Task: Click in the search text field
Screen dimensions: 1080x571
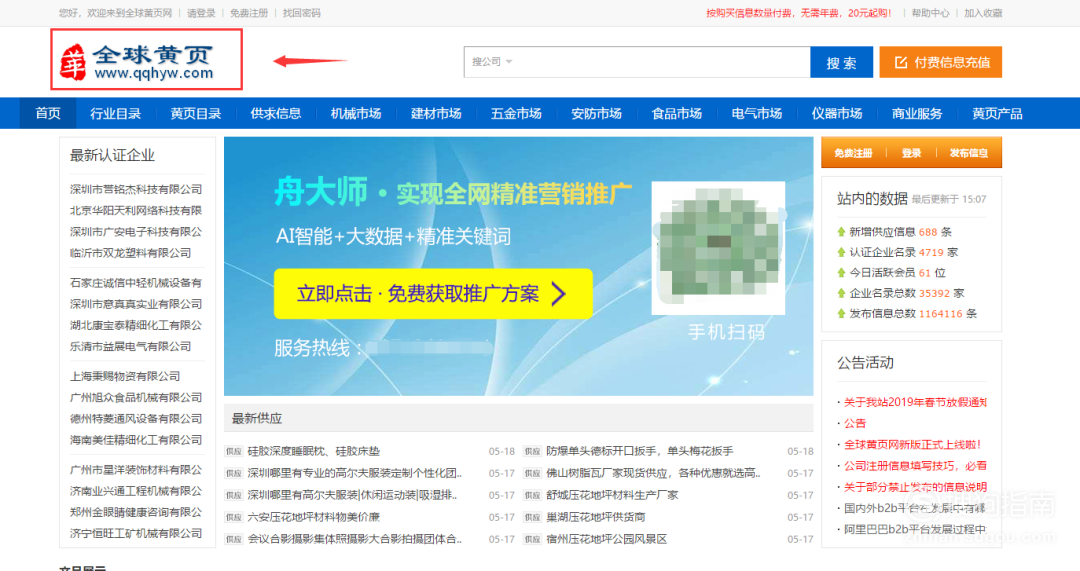Action: (x=660, y=62)
